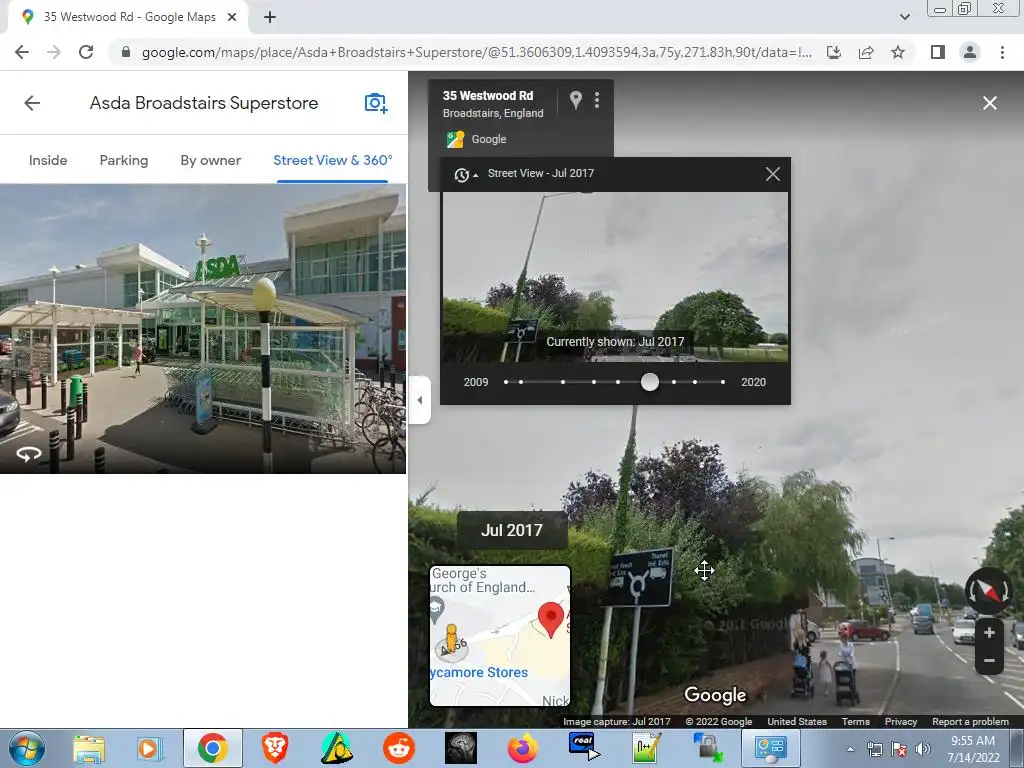Open the Asda storefront 360 photo thumbnail
Screen dimensions: 1024x768
point(203,328)
